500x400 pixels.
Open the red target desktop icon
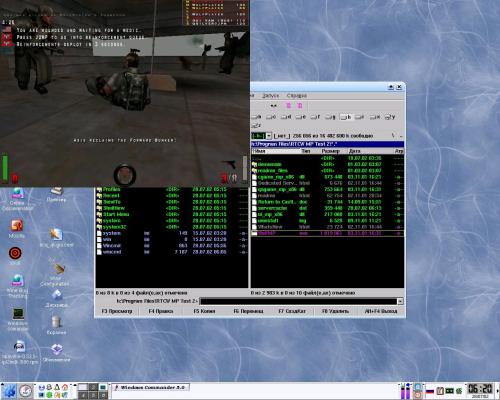click(x=15, y=256)
